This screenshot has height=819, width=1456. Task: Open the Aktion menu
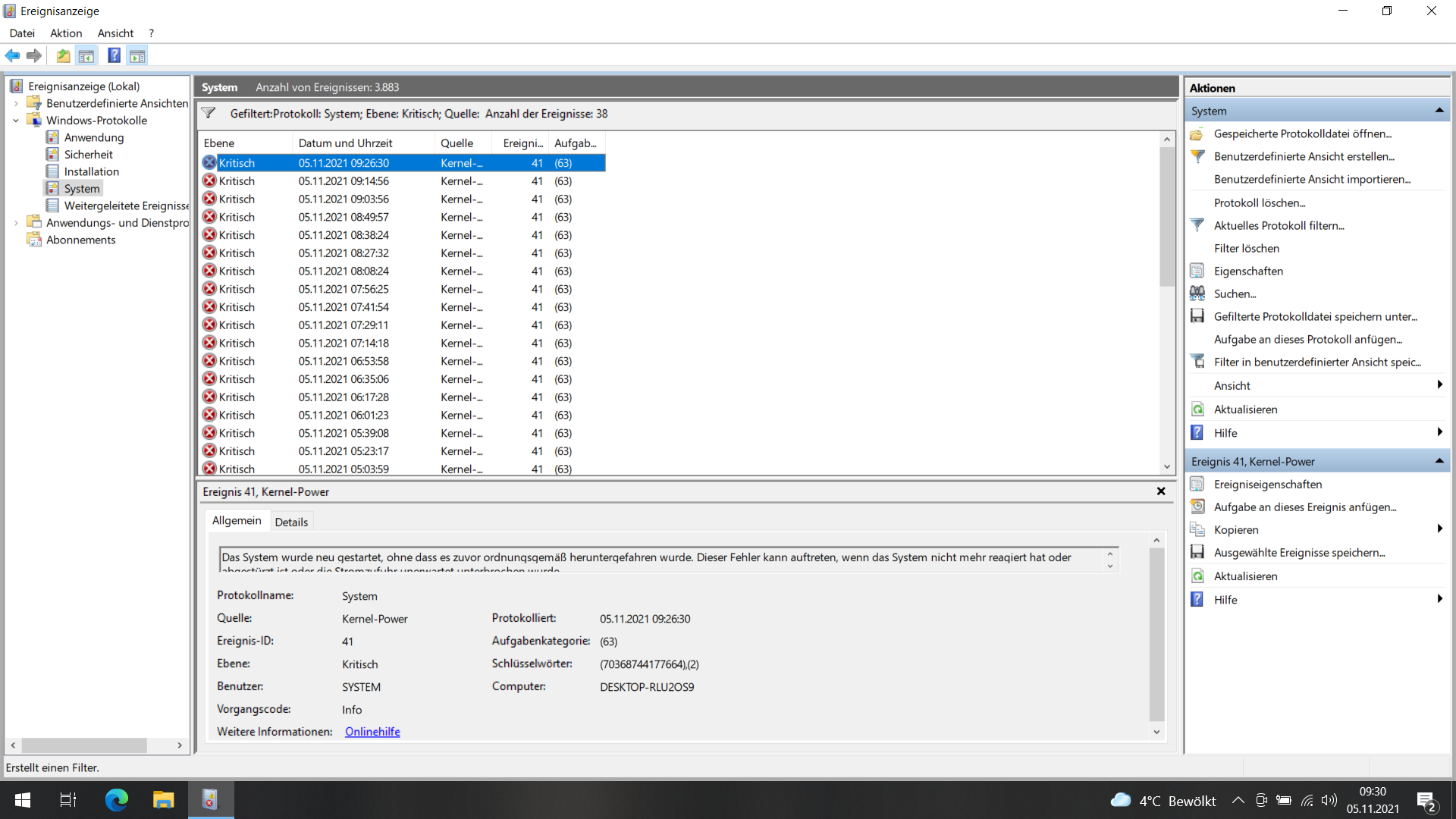point(66,33)
